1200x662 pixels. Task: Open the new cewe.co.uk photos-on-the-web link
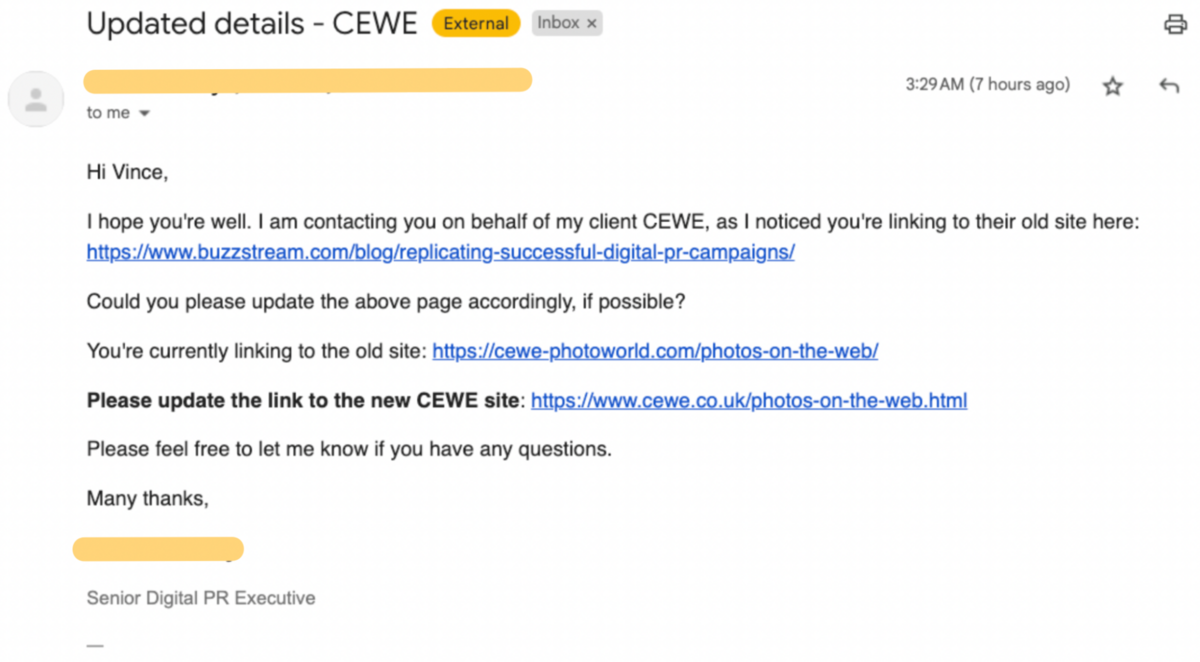[x=749, y=400]
